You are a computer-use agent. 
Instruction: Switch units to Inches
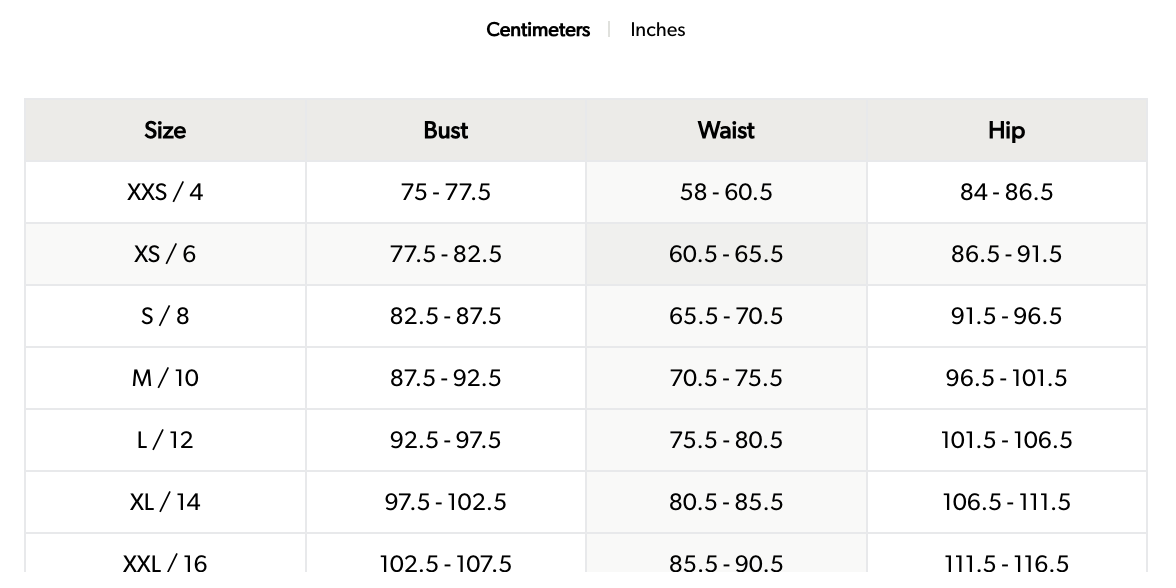click(x=657, y=30)
